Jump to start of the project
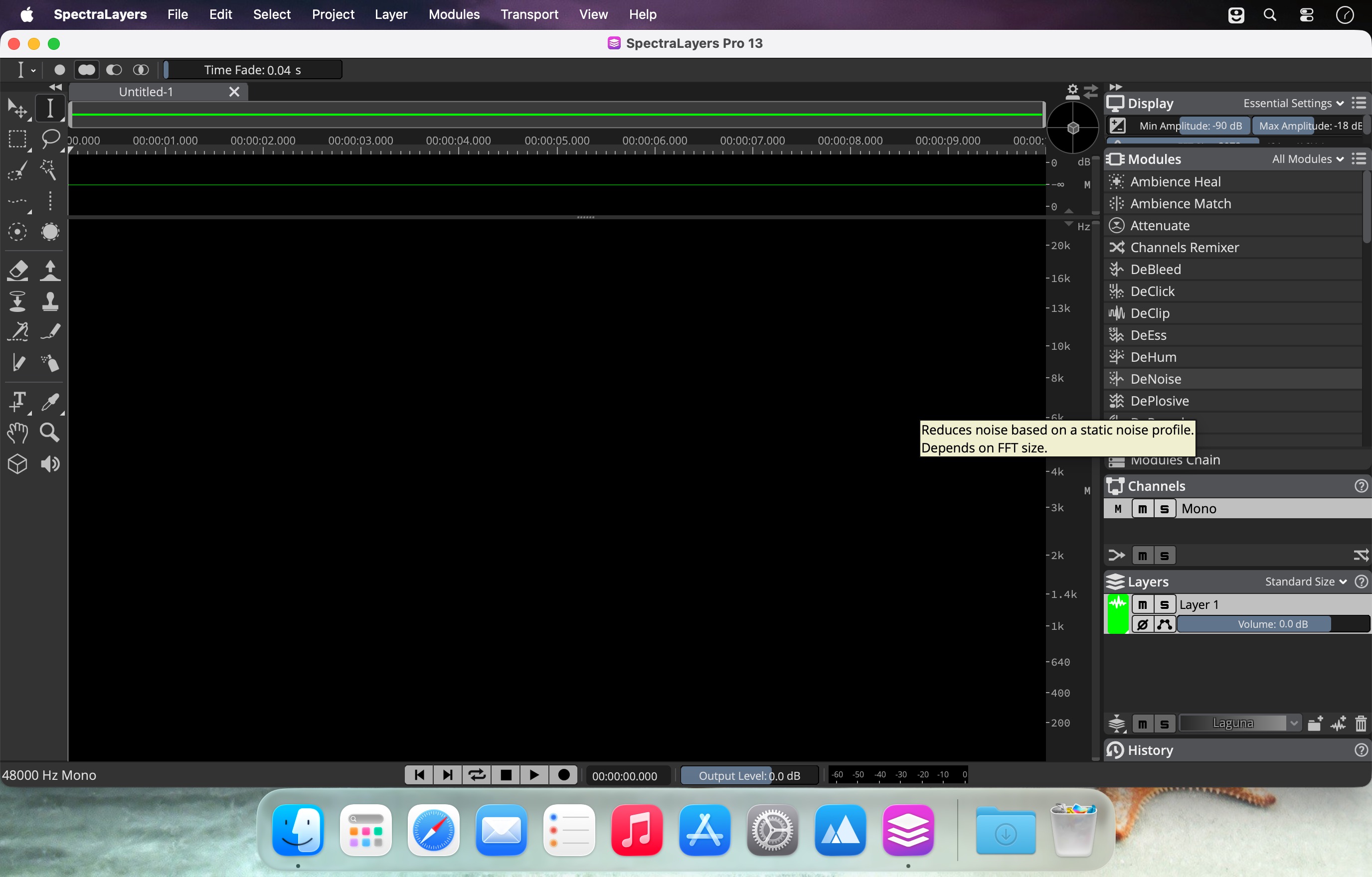1372x877 pixels. 419,775
